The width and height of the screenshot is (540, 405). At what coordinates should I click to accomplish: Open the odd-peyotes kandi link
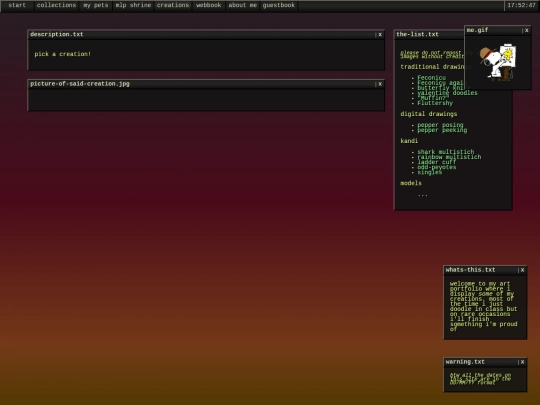(437, 167)
